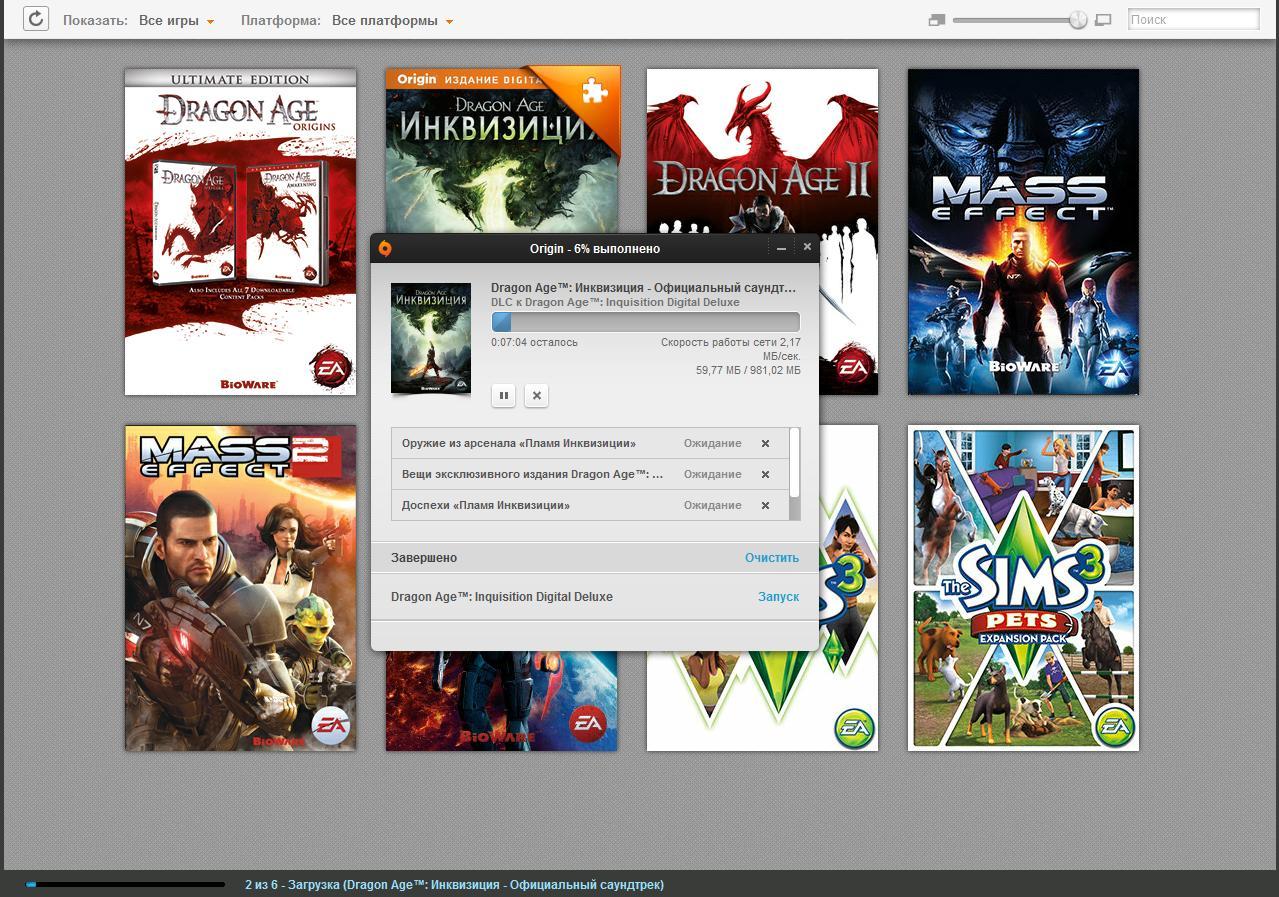The width and height of the screenshot is (1279, 897).
Task: Click the download progress bar in dialog
Action: pyautogui.click(x=645, y=322)
